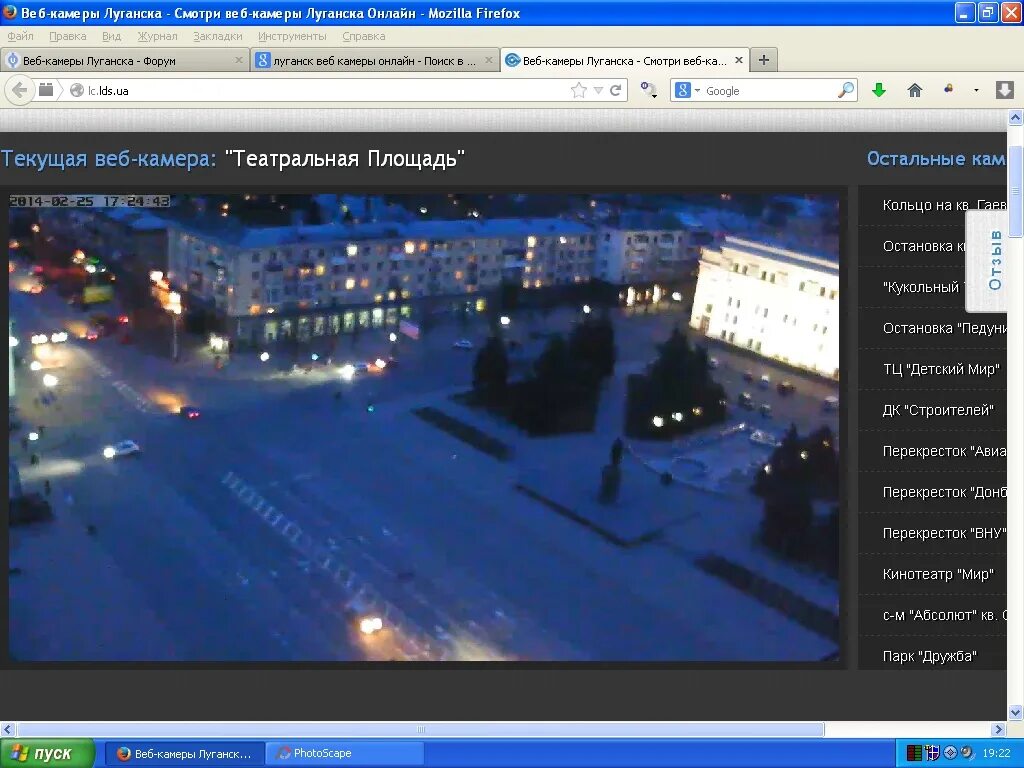Select the "Кукольный" camera link
Viewport: 1024px width, 768px height.
921,287
